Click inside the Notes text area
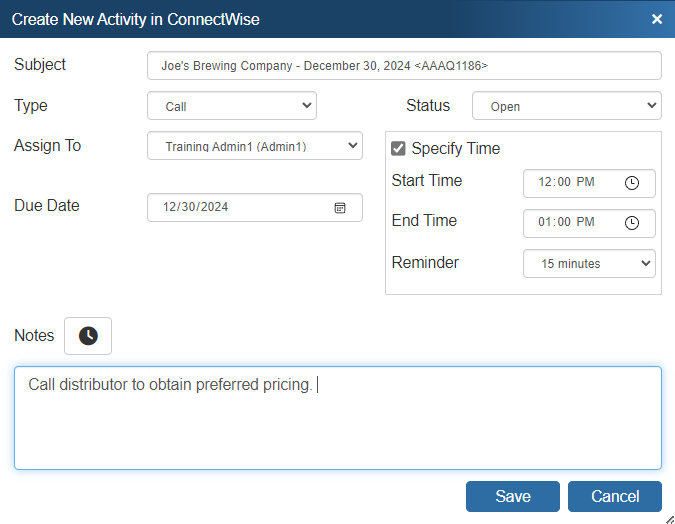The width and height of the screenshot is (675, 524). tap(337, 418)
